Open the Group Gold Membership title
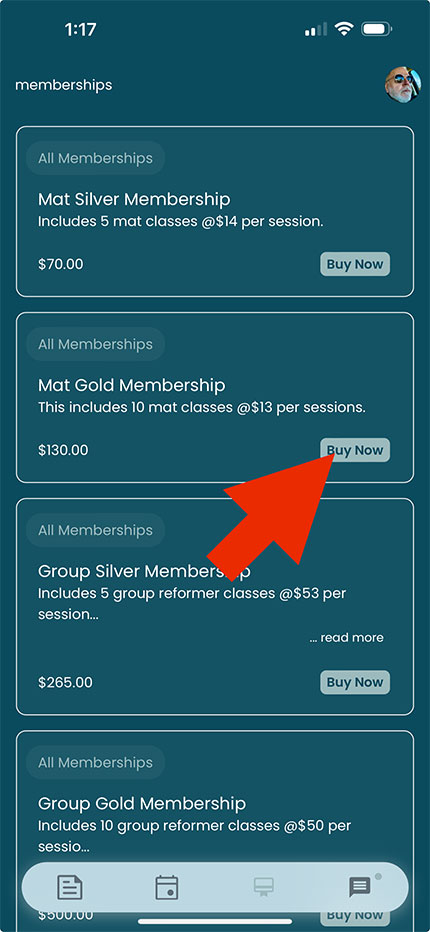 142,804
